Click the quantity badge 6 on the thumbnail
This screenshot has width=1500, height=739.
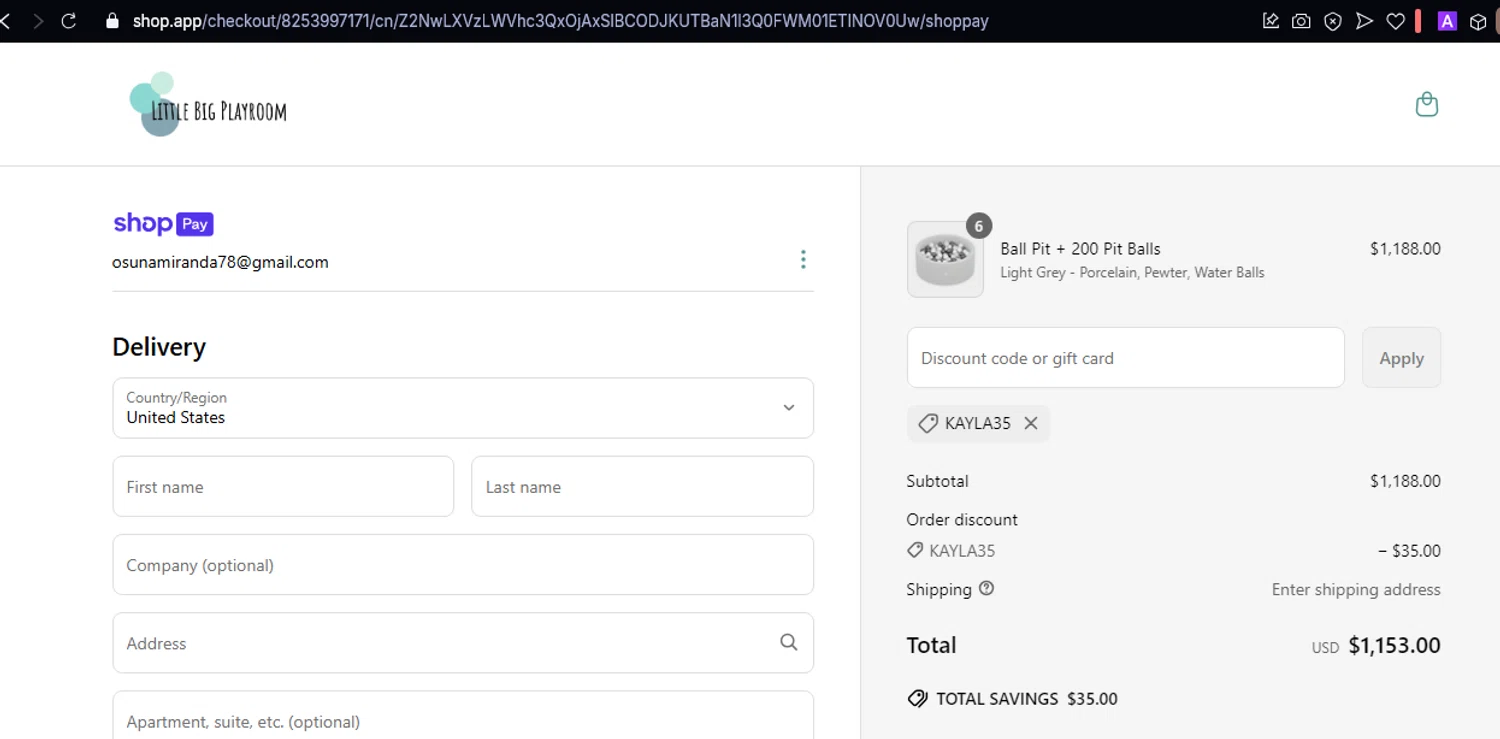tap(978, 226)
